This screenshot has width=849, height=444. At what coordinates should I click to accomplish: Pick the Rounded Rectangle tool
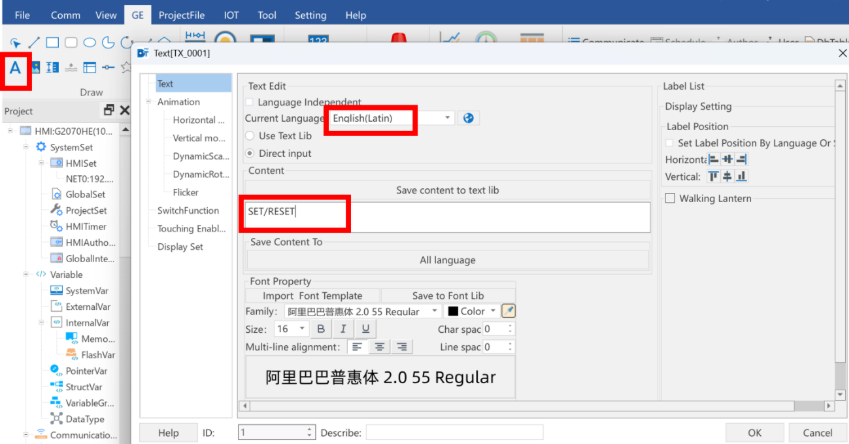[x=71, y=42]
